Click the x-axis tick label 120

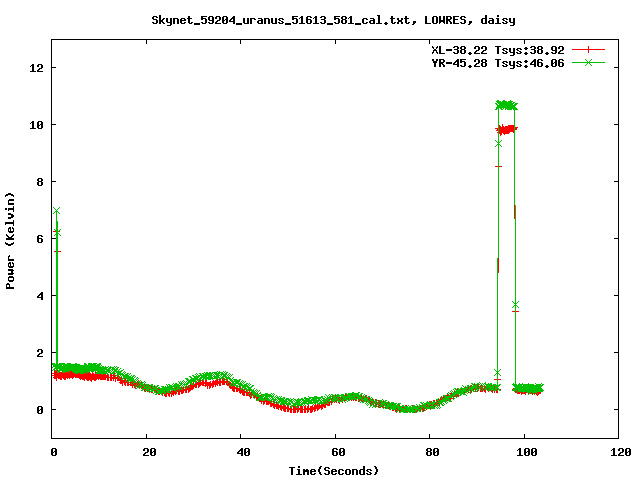click(622, 452)
